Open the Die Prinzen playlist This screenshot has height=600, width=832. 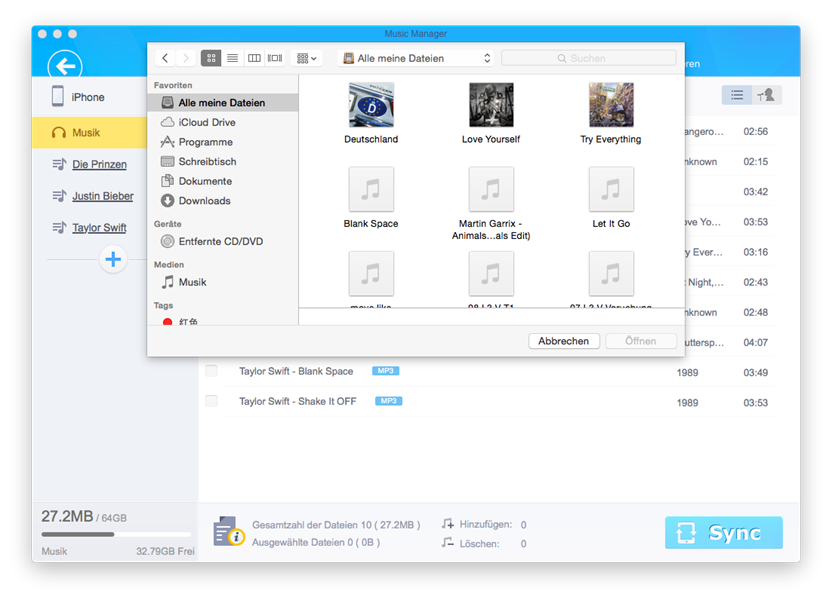point(99,164)
